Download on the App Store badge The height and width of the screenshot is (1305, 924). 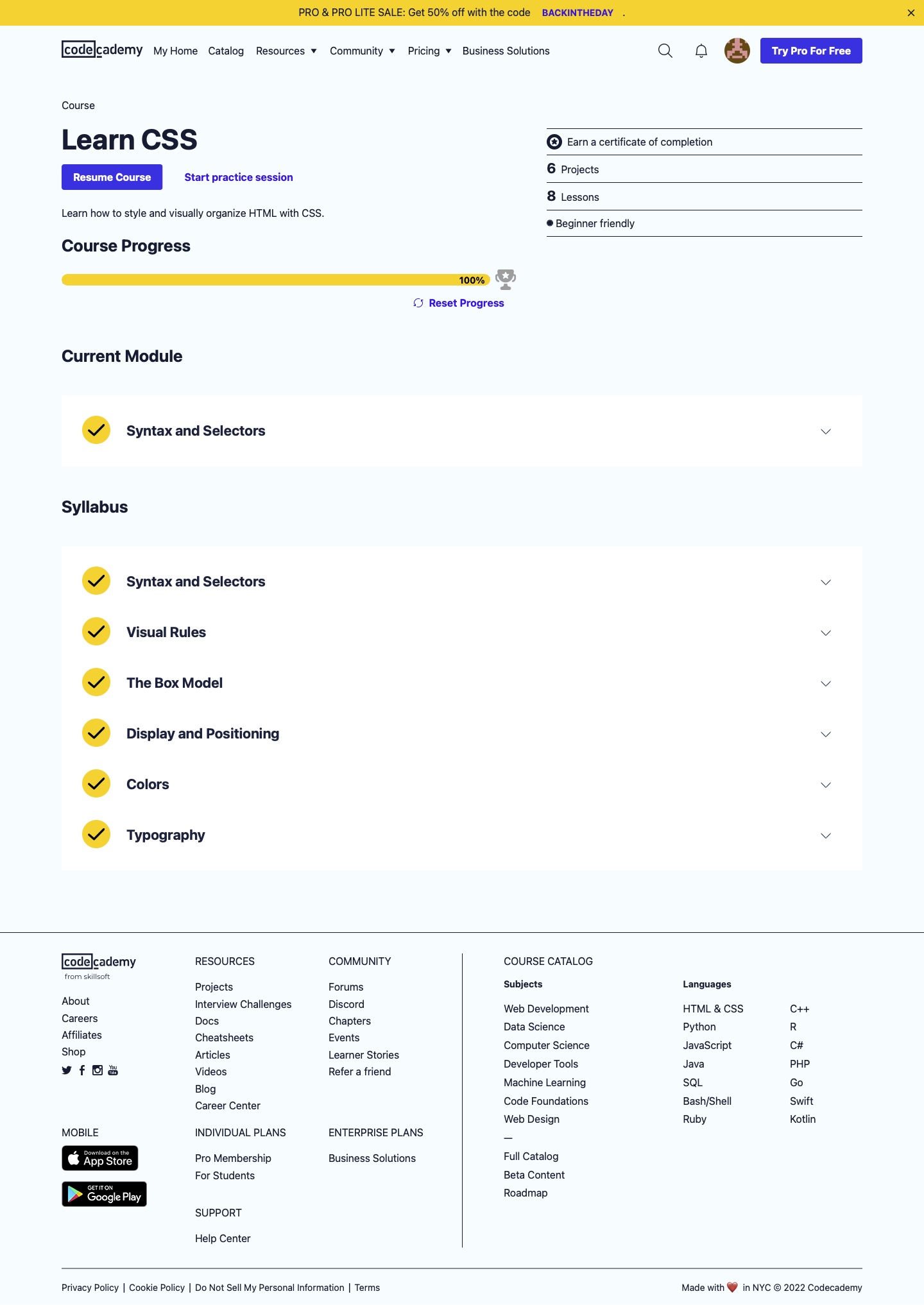click(x=100, y=1158)
